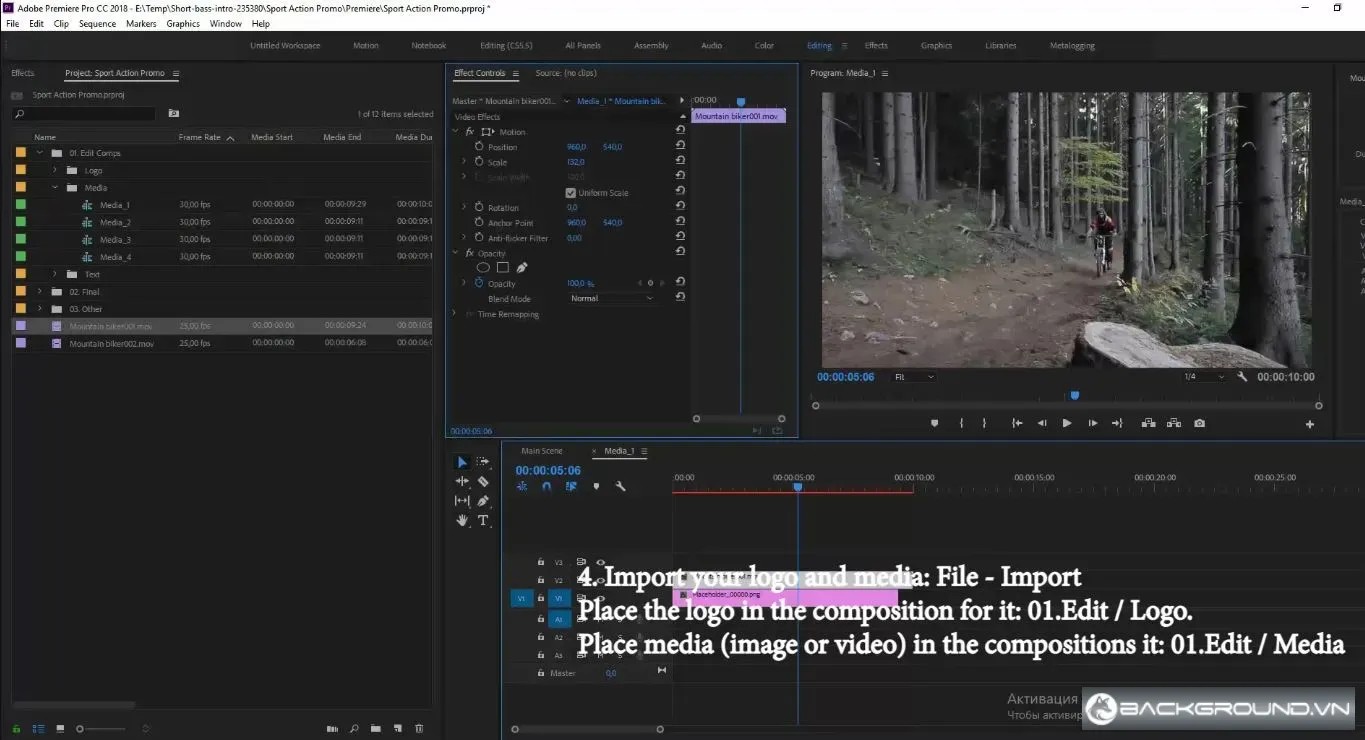Open the Sequence menu

(x=97, y=23)
